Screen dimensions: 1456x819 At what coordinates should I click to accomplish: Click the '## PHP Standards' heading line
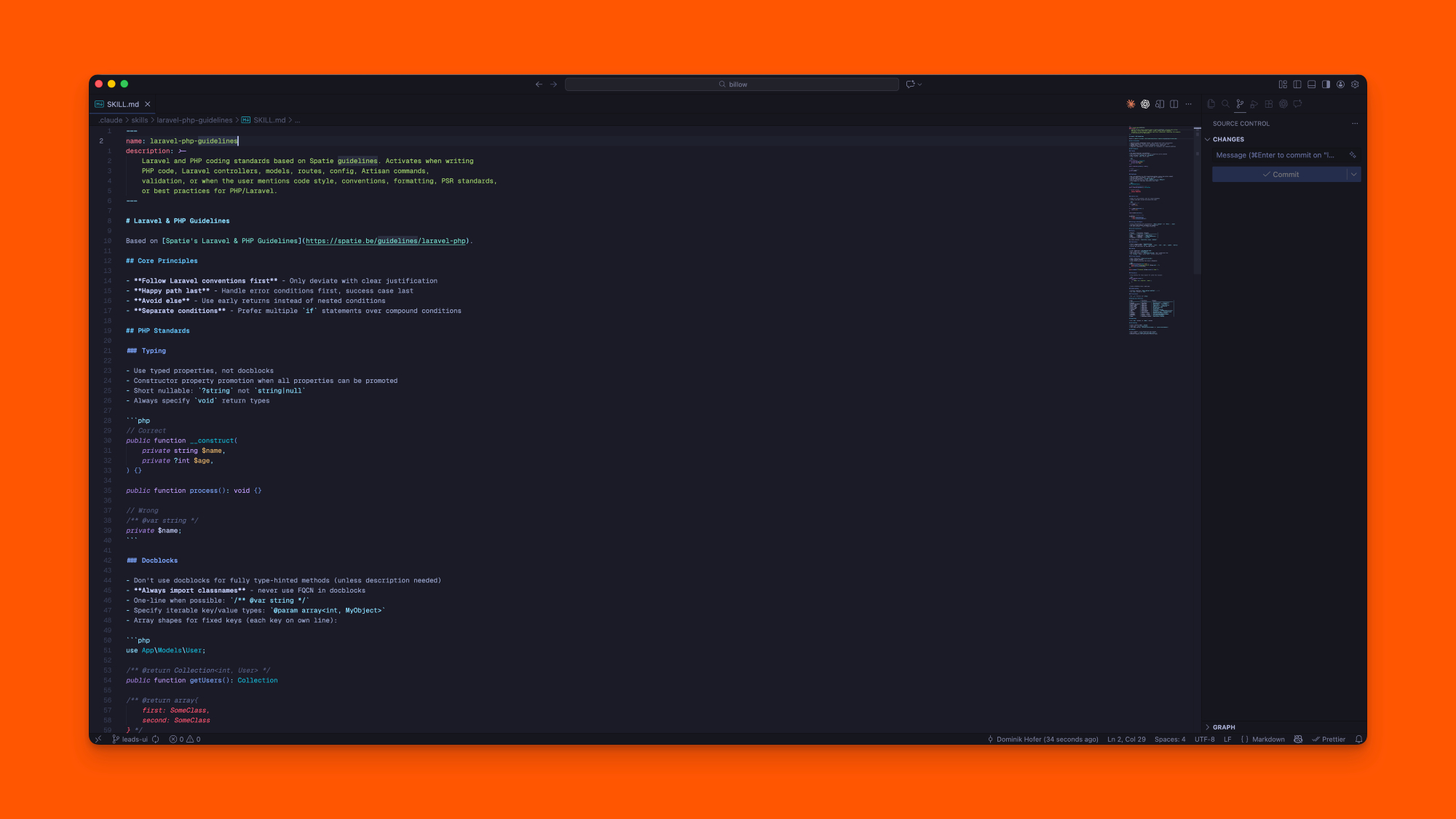(158, 331)
